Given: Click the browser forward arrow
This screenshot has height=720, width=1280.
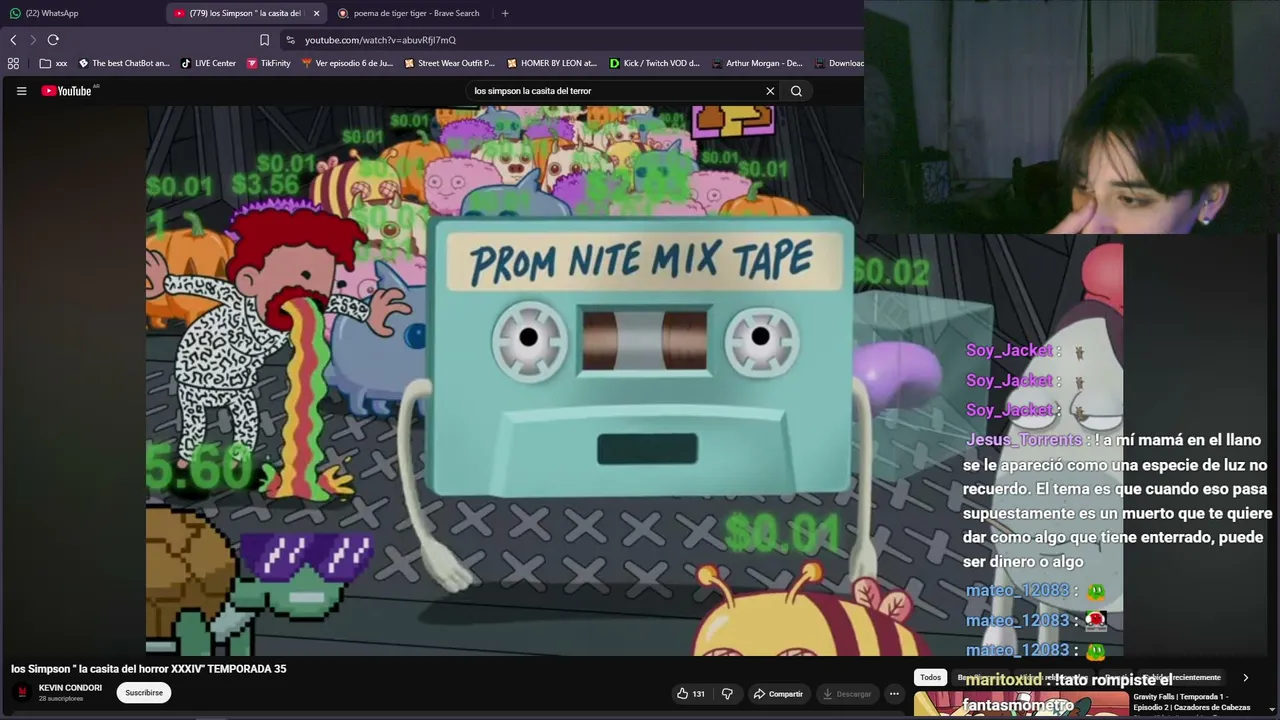Looking at the screenshot, I should [32, 40].
